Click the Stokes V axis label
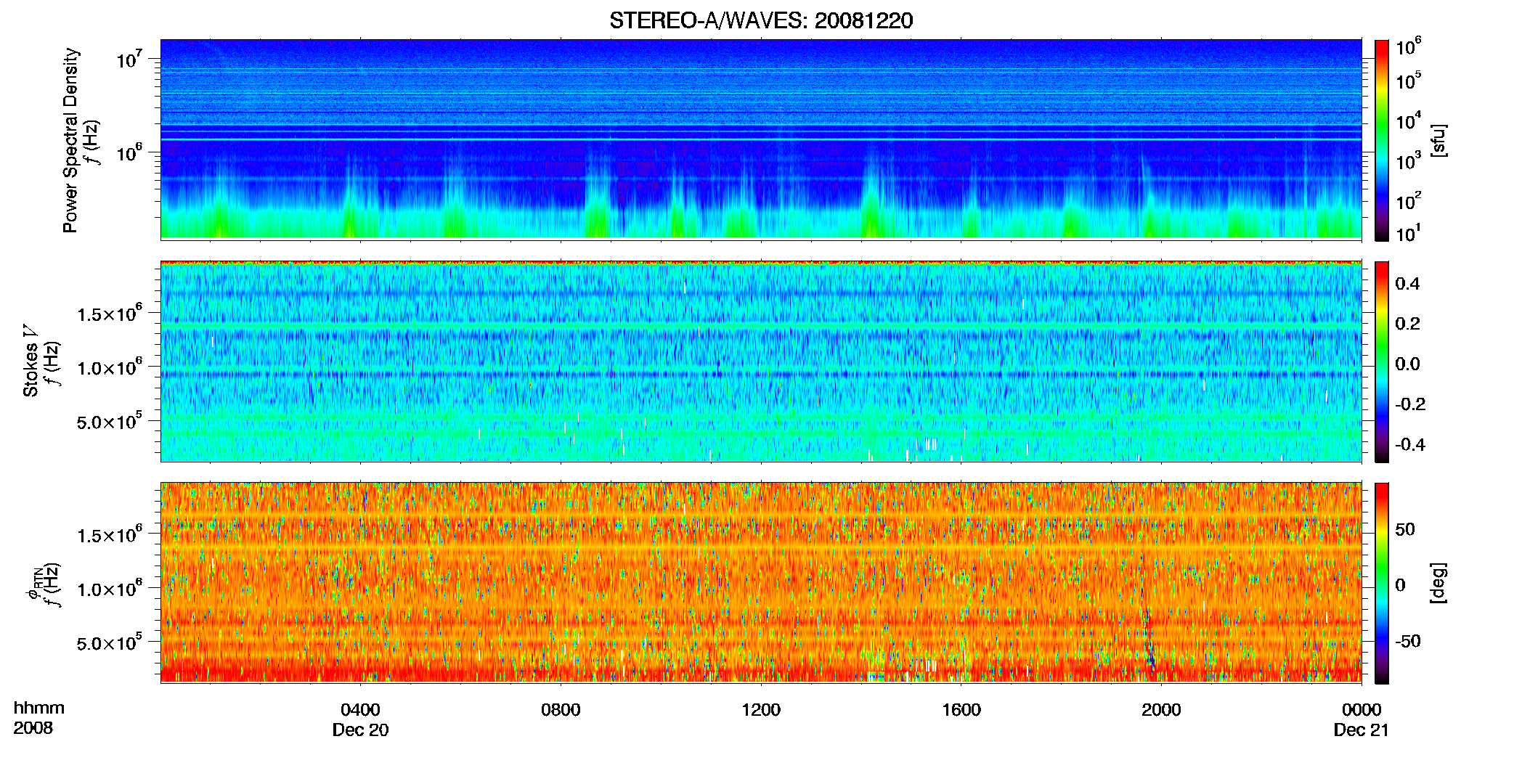This screenshot has width=1522, height=784. (41, 362)
